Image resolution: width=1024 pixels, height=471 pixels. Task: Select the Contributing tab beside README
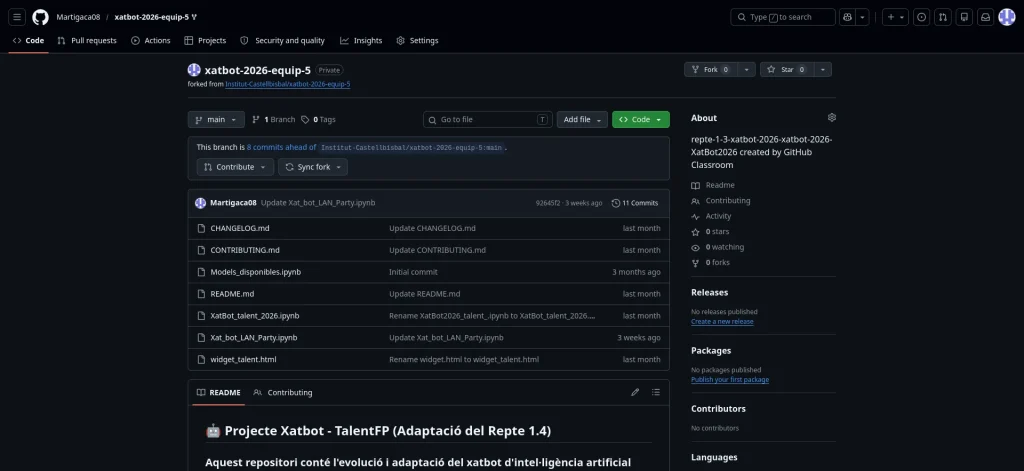(x=283, y=393)
